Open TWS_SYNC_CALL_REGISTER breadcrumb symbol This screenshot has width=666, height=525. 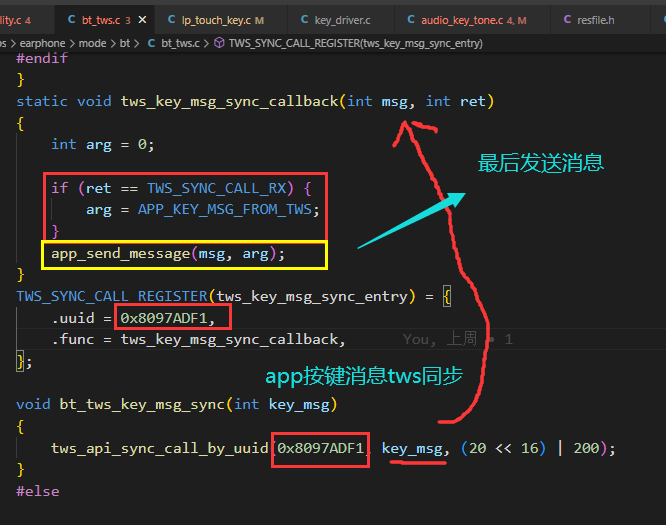click(356, 43)
